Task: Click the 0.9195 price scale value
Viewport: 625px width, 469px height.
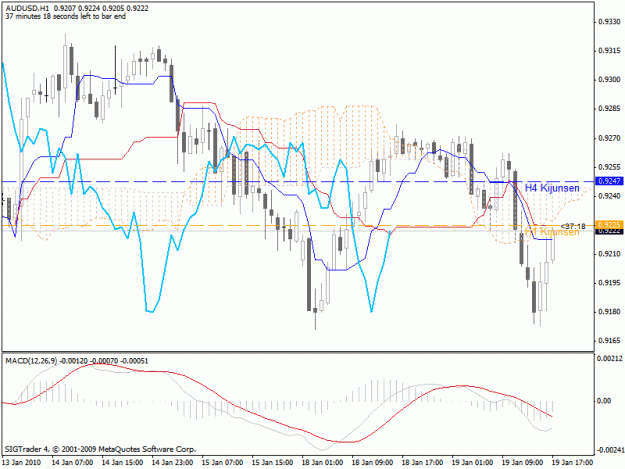Action: click(x=610, y=283)
